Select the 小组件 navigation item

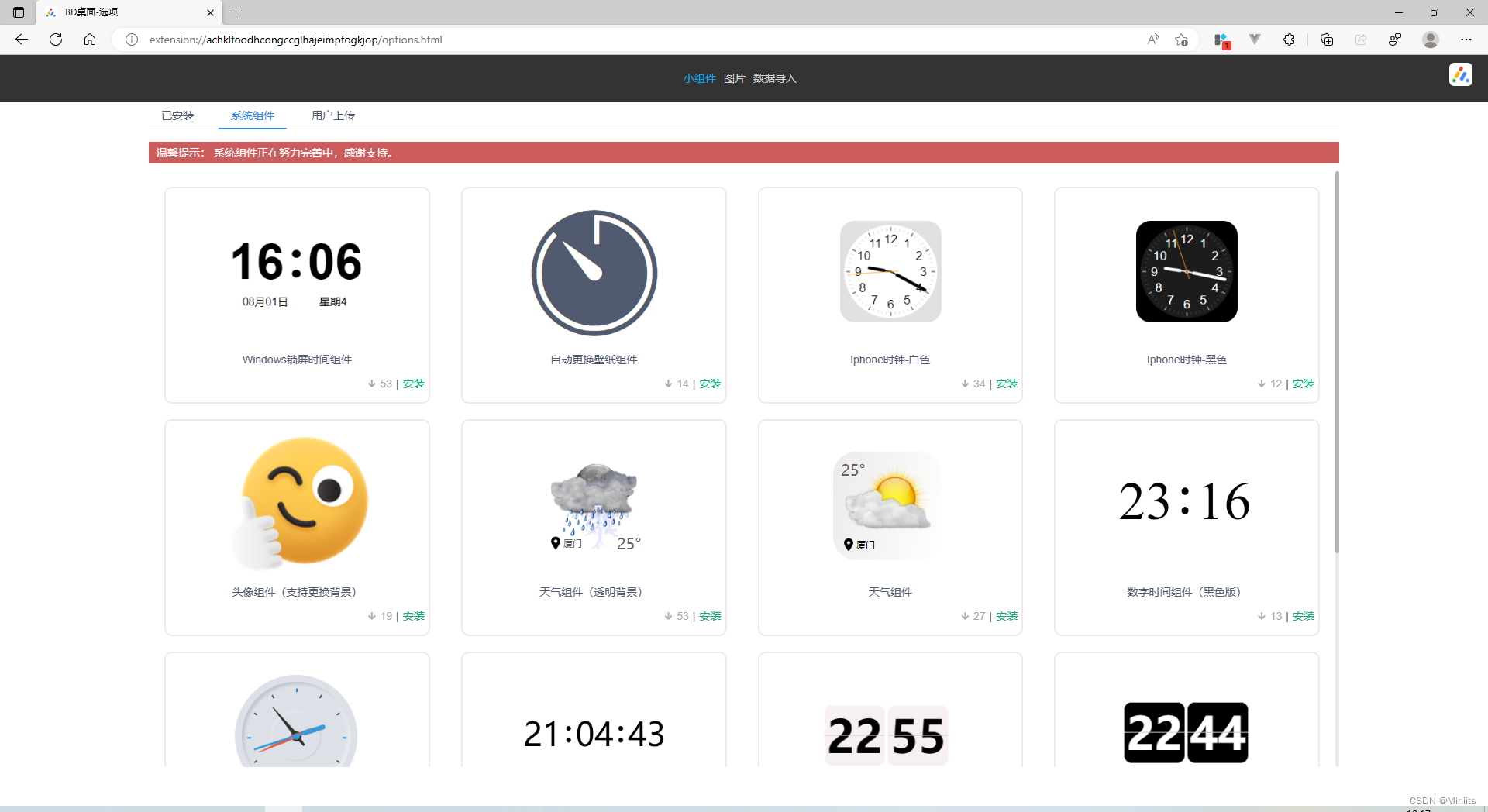[699, 78]
